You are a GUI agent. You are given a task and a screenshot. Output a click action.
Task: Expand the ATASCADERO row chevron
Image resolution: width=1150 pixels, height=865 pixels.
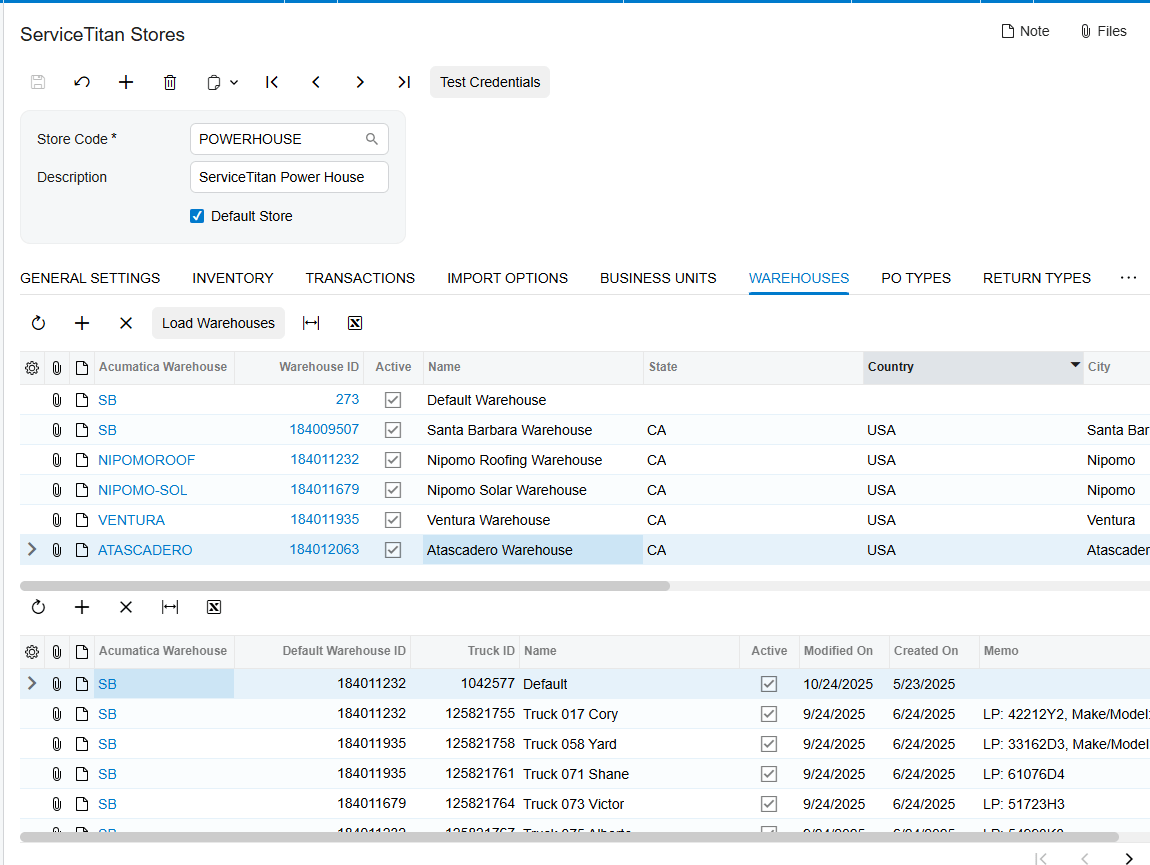point(32,550)
